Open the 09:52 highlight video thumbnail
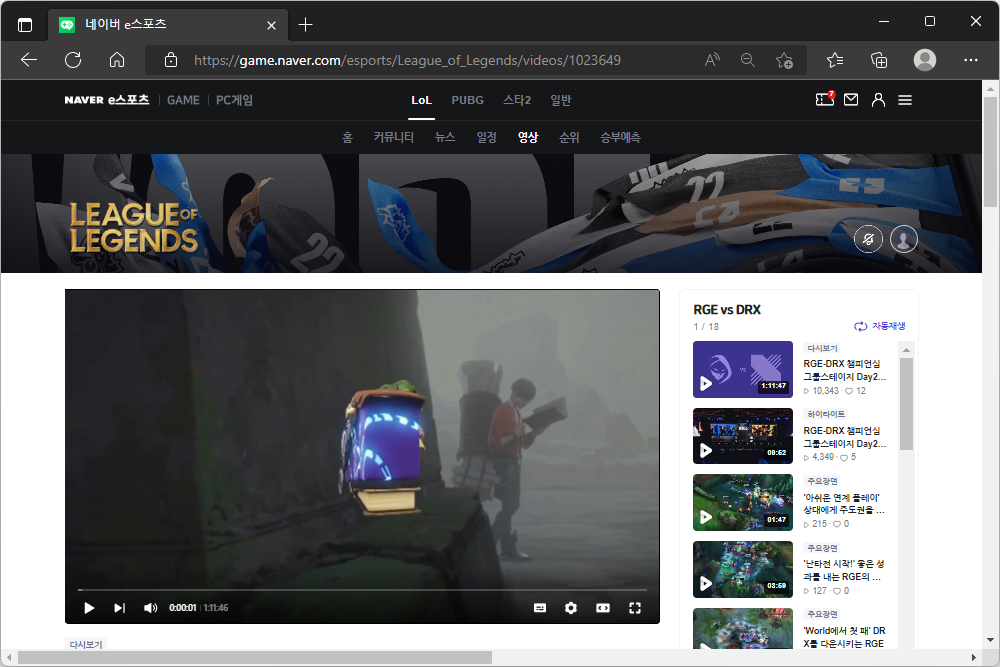The height and width of the screenshot is (667, 1000). [743, 436]
